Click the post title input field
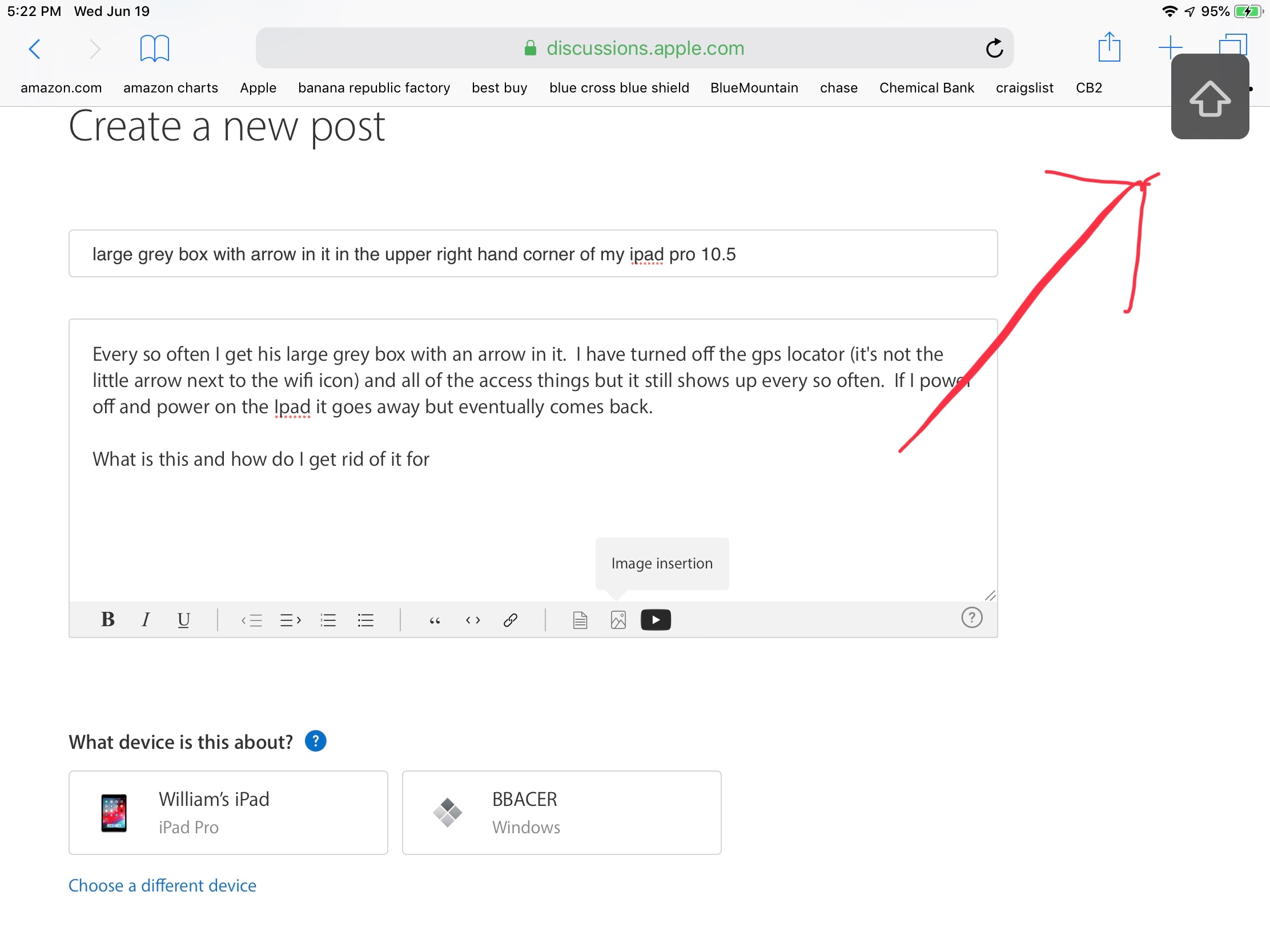1270x952 pixels. point(533,253)
